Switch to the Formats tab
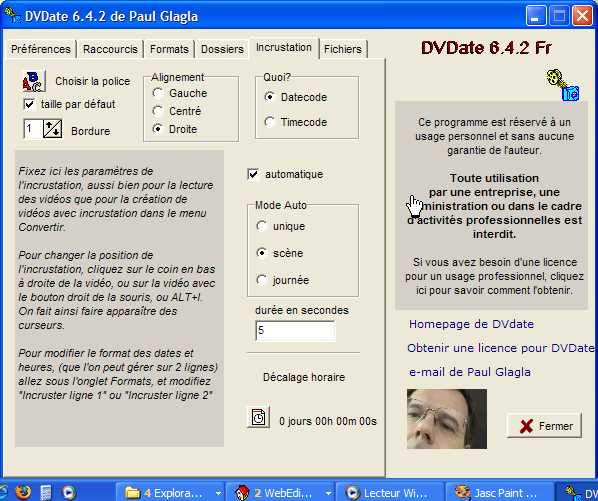 169,49
